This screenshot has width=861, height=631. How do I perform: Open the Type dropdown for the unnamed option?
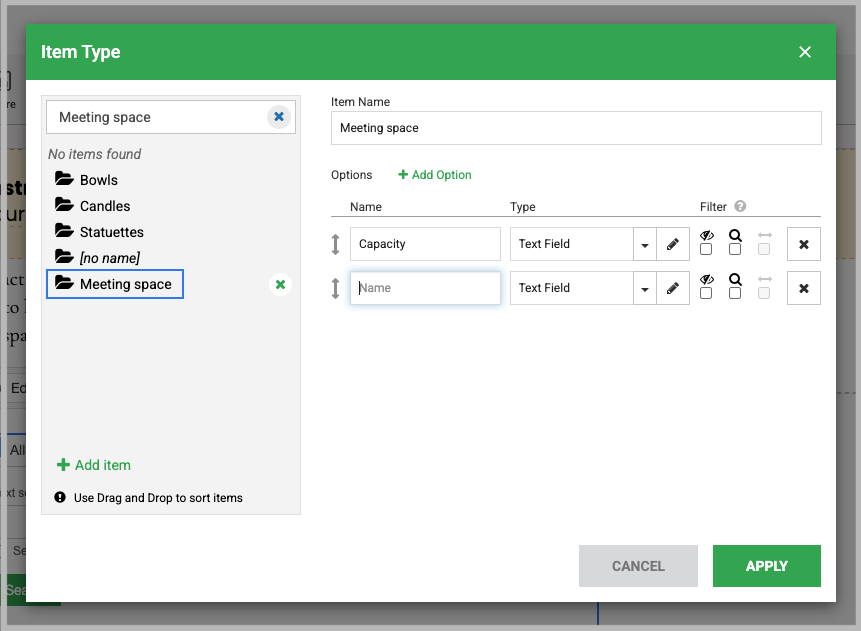click(x=644, y=288)
